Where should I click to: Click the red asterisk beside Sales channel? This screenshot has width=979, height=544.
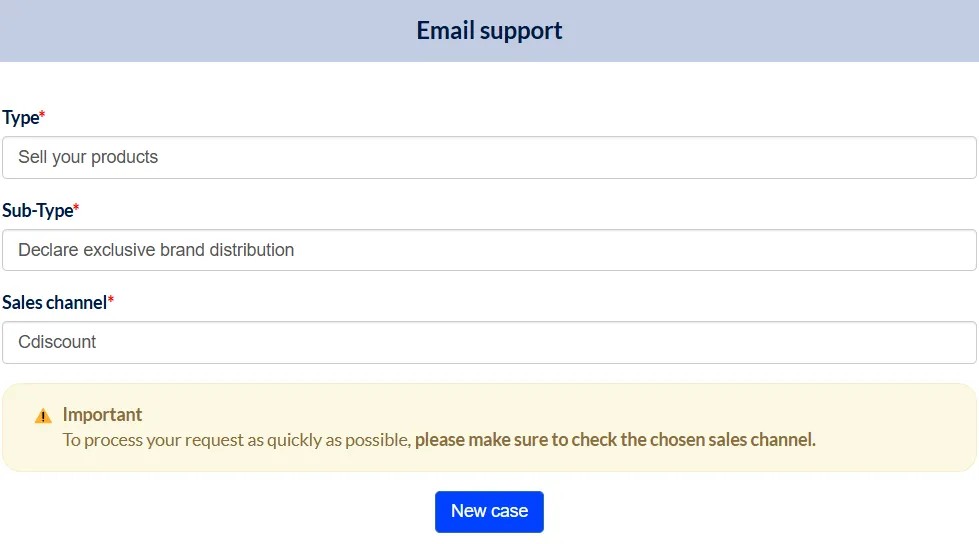click(111, 299)
